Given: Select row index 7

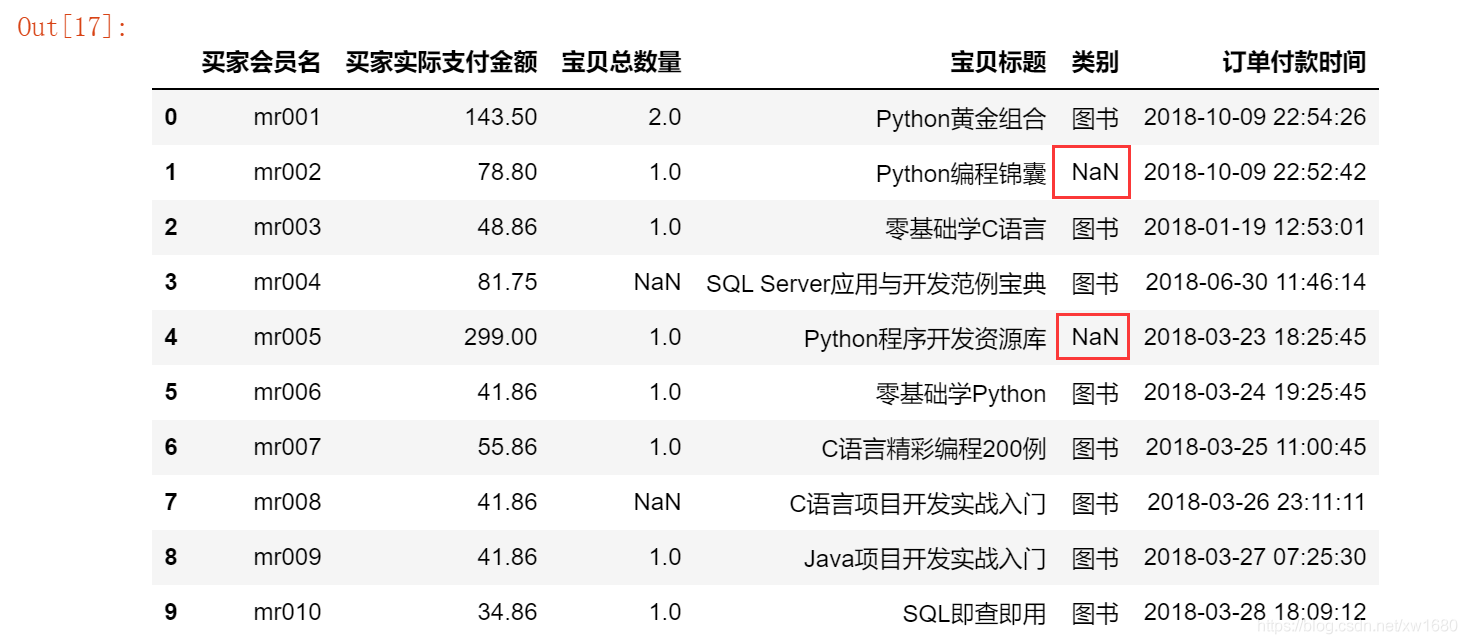Looking at the screenshot, I should [x=171, y=502].
